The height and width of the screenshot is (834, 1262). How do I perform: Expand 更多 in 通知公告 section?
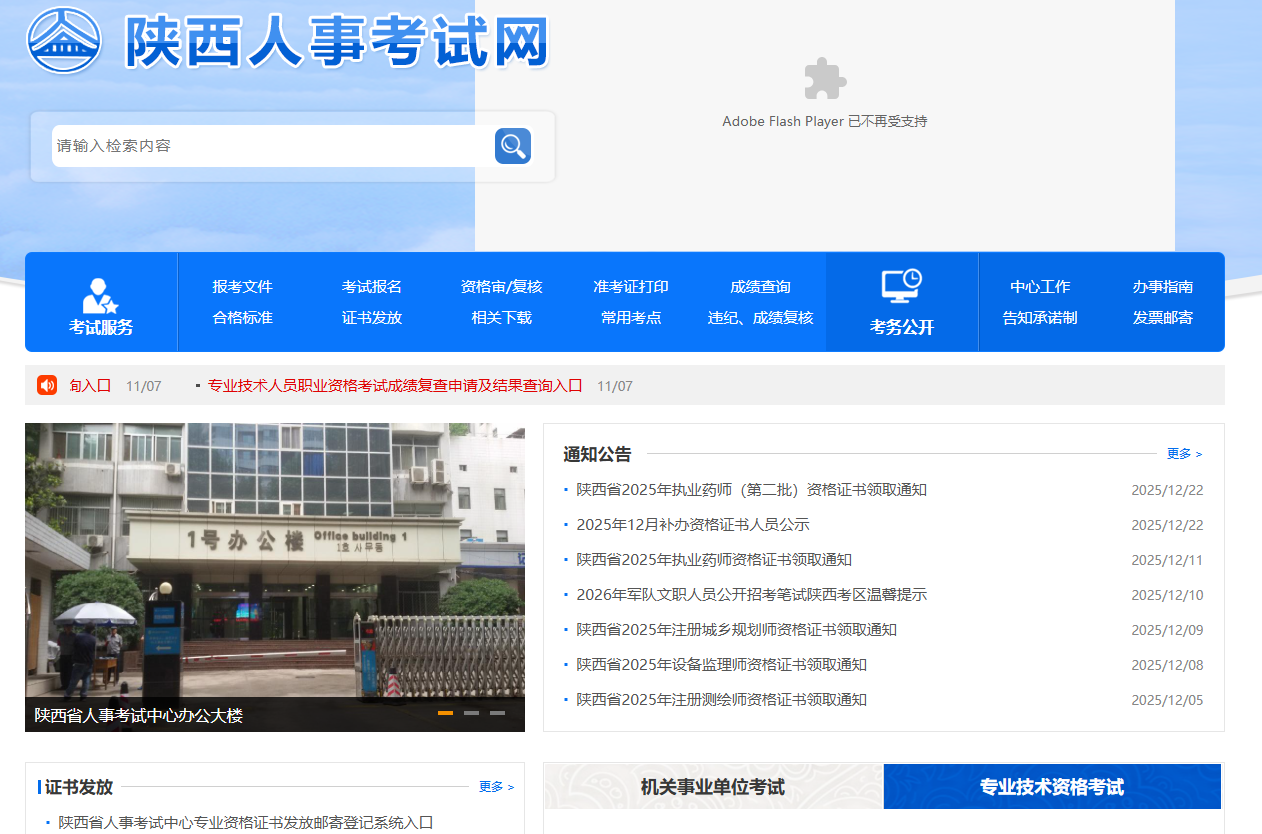click(x=1184, y=454)
